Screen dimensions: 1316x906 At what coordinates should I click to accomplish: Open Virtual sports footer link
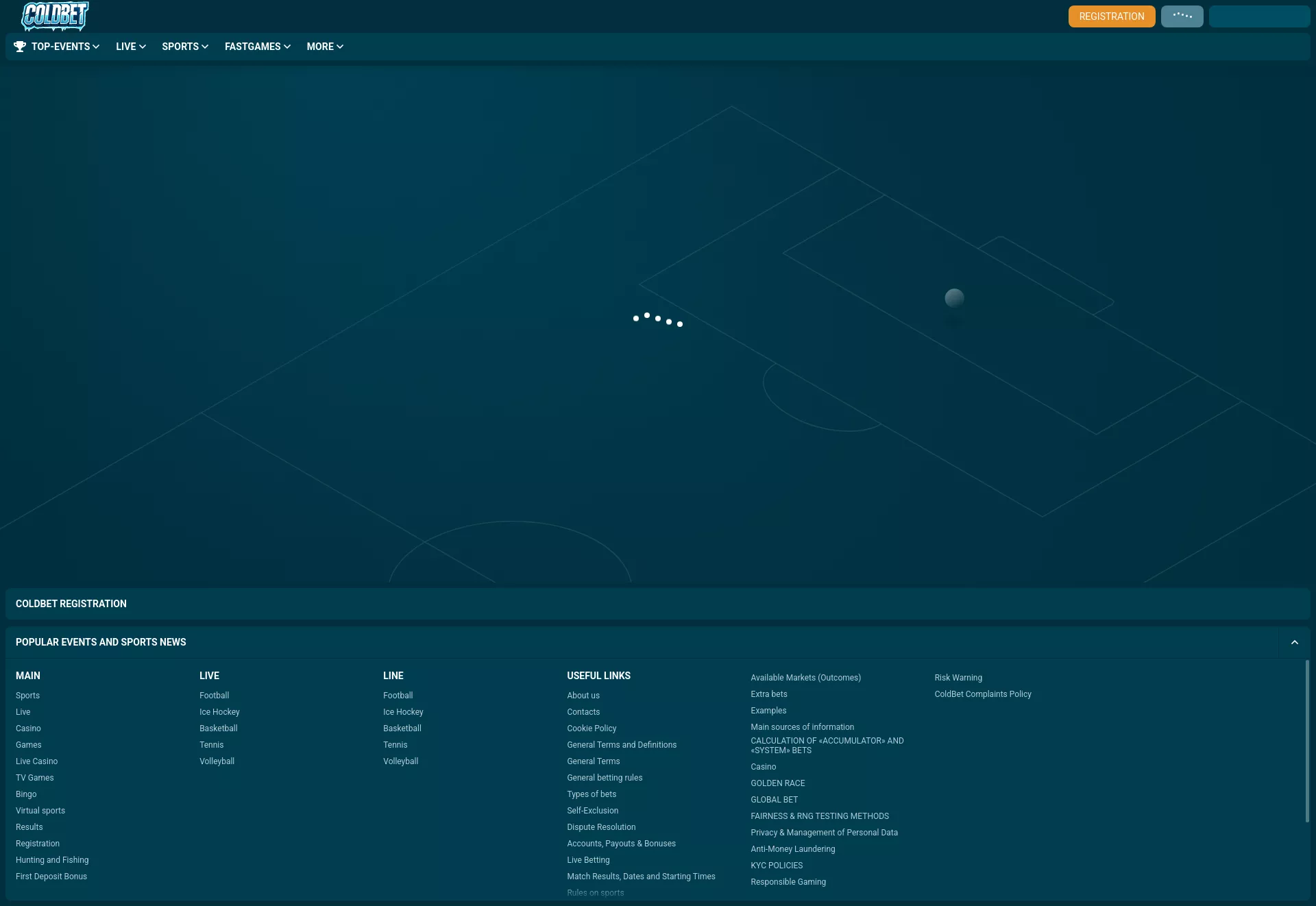tap(40, 811)
